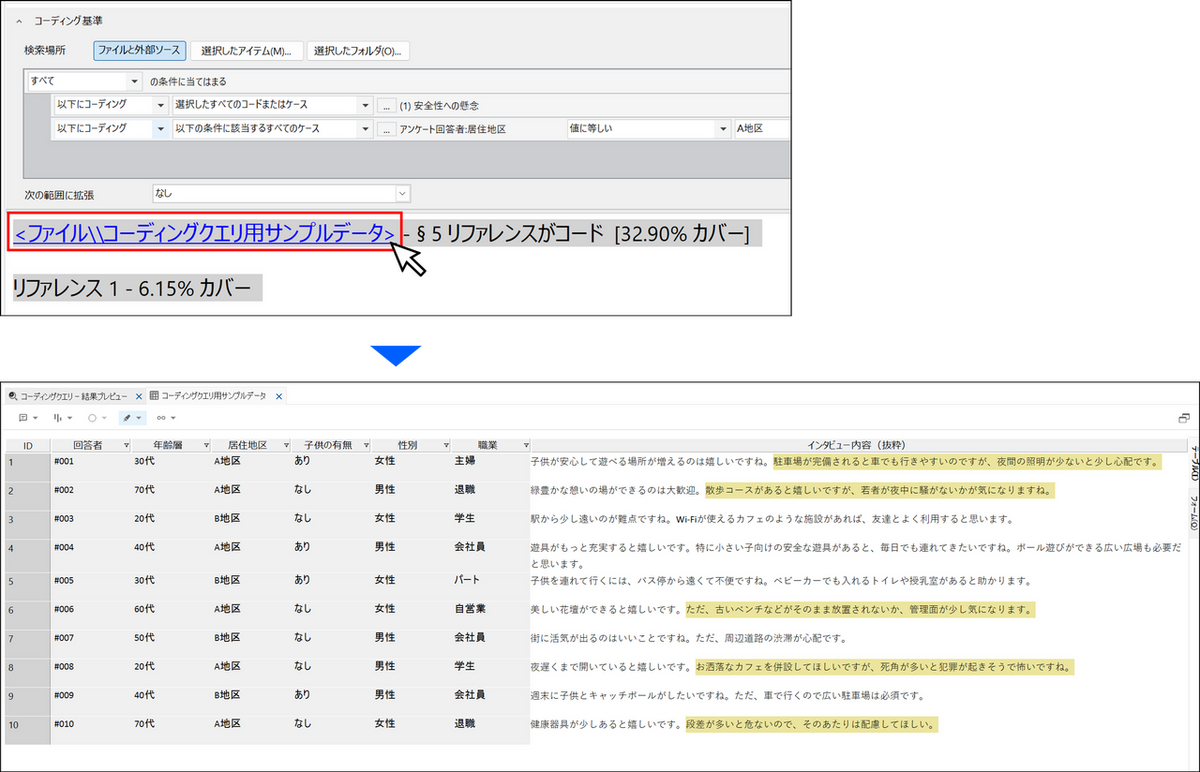The image size is (1200, 772).
Task: Click the memo/annotation icon in dataset toolbar
Action: tap(25, 417)
